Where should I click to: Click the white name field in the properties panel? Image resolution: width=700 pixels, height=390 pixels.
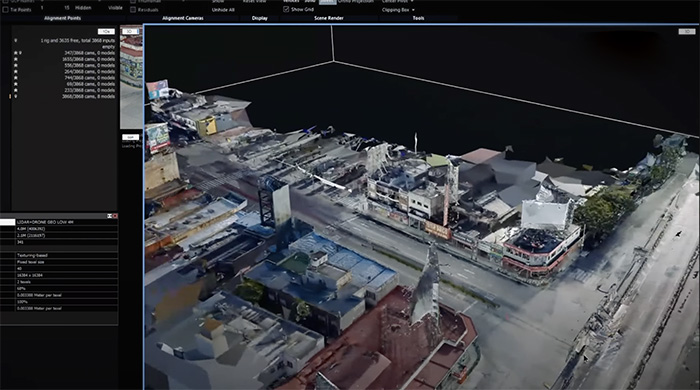pyautogui.click(x=8, y=222)
